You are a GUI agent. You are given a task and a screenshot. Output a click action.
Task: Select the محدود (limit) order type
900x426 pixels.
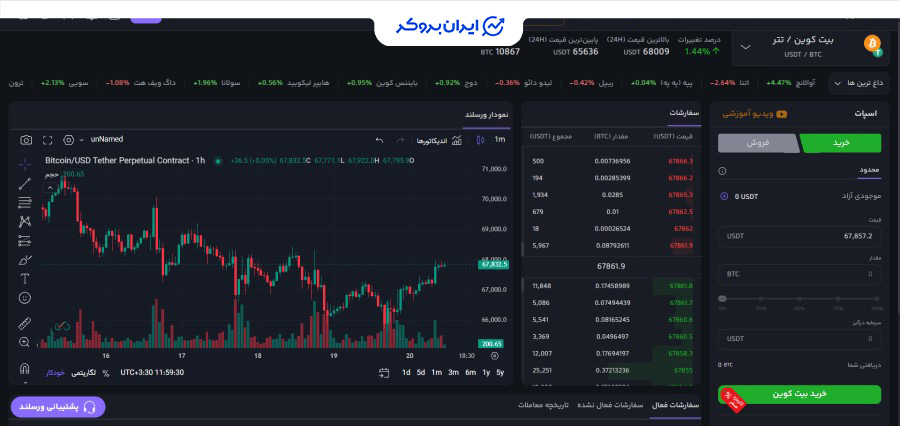pos(870,171)
